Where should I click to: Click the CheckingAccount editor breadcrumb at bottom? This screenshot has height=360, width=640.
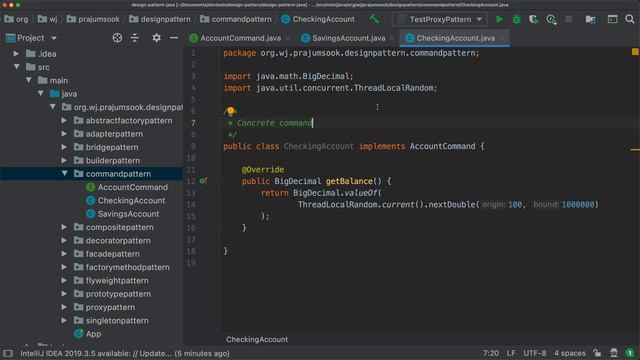pos(257,339)
